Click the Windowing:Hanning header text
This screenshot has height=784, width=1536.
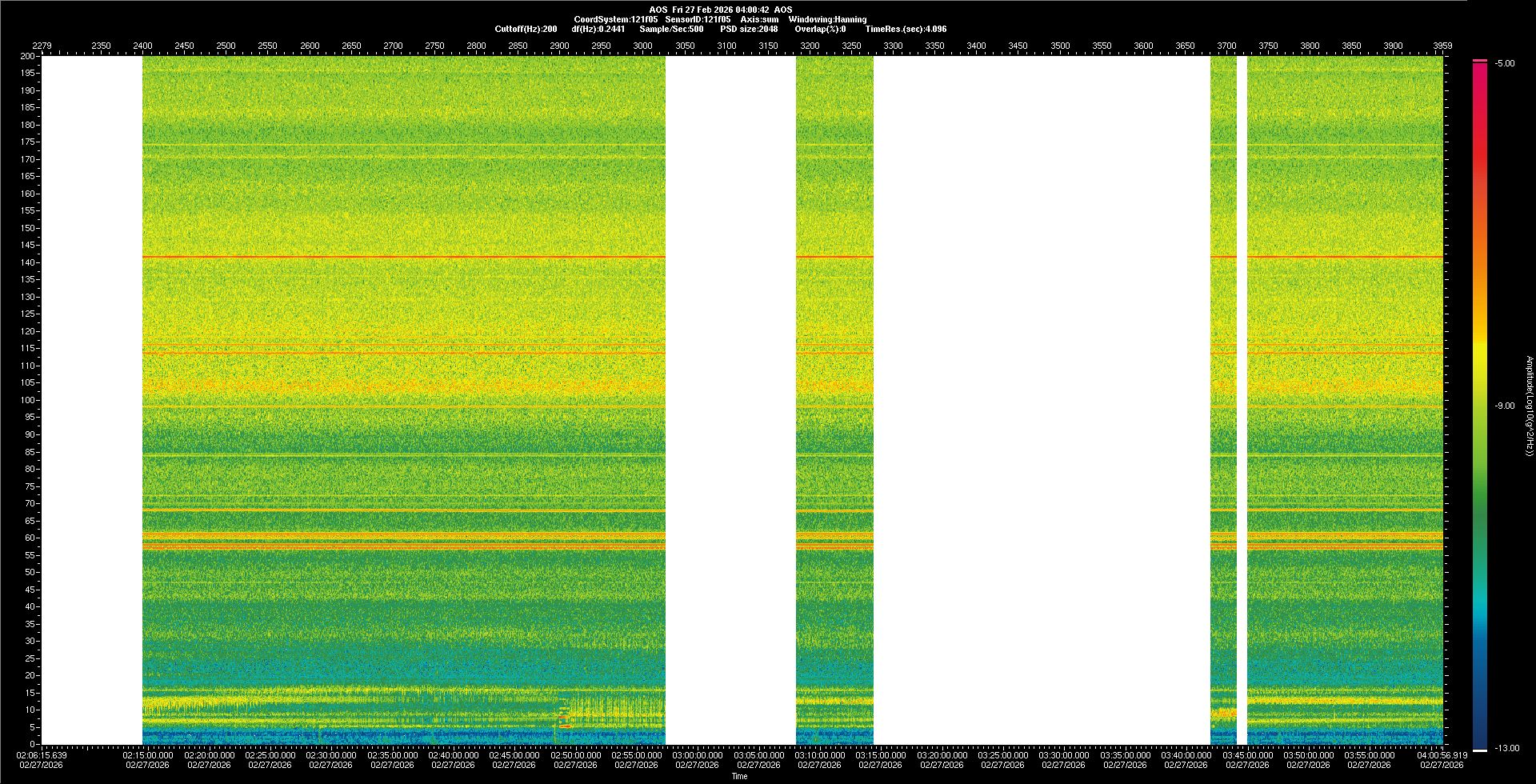827,19
